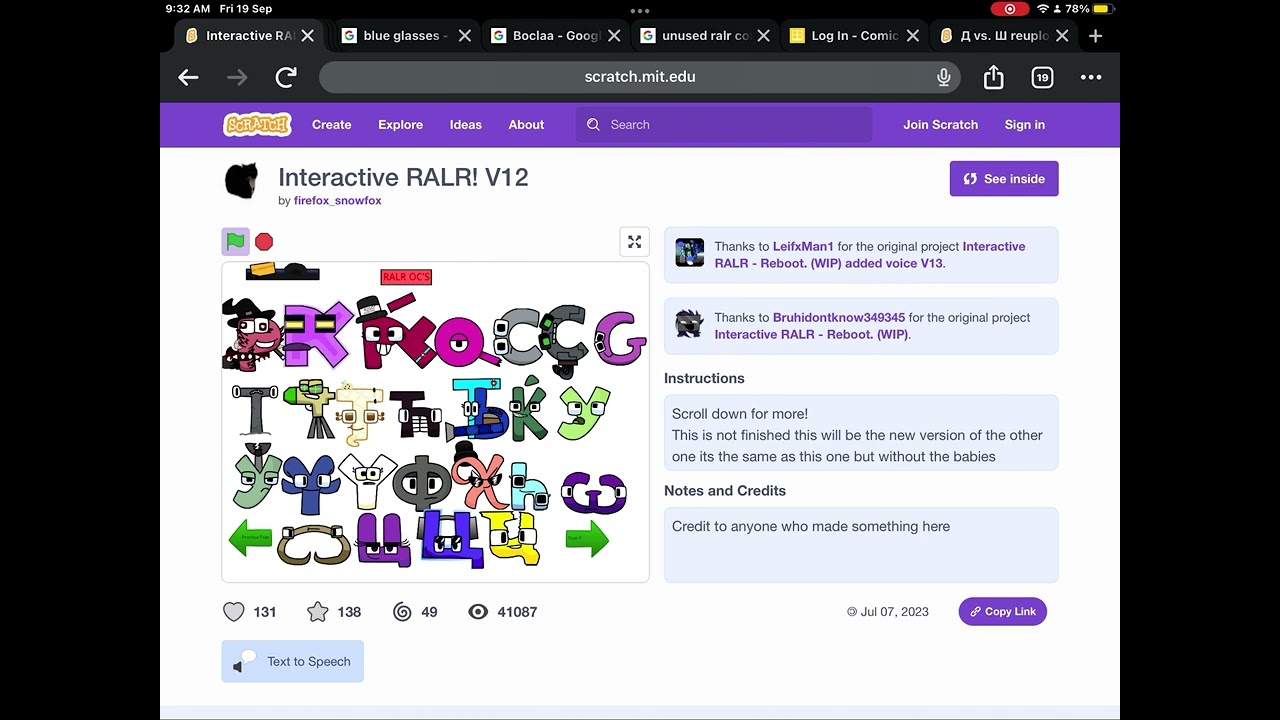Click the author's avatar thumbnail
The width and height of the screenshot is (1280, 720).
point(241,180)
